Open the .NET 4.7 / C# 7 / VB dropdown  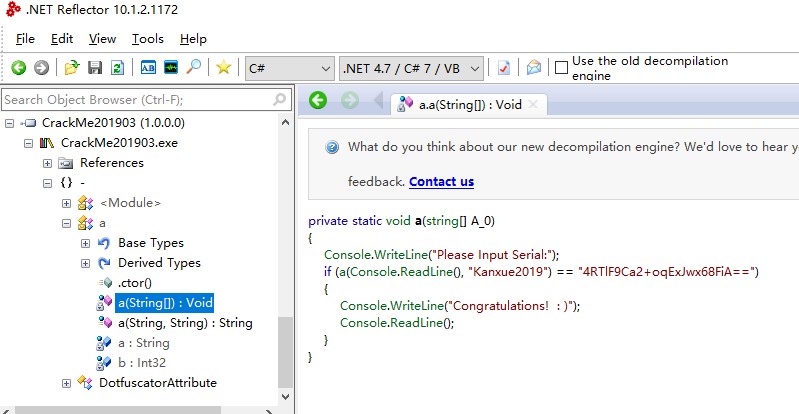coord(411,68)
